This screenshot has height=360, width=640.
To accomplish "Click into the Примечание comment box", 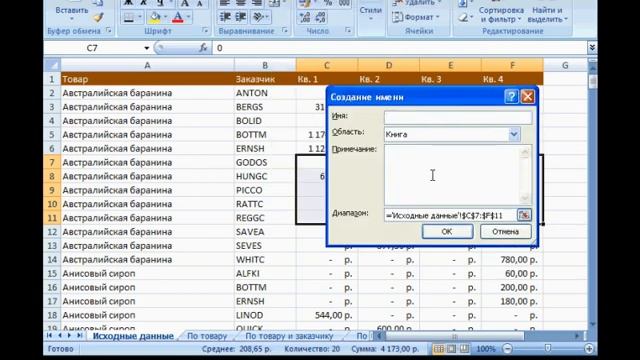I will coord(451,175).
